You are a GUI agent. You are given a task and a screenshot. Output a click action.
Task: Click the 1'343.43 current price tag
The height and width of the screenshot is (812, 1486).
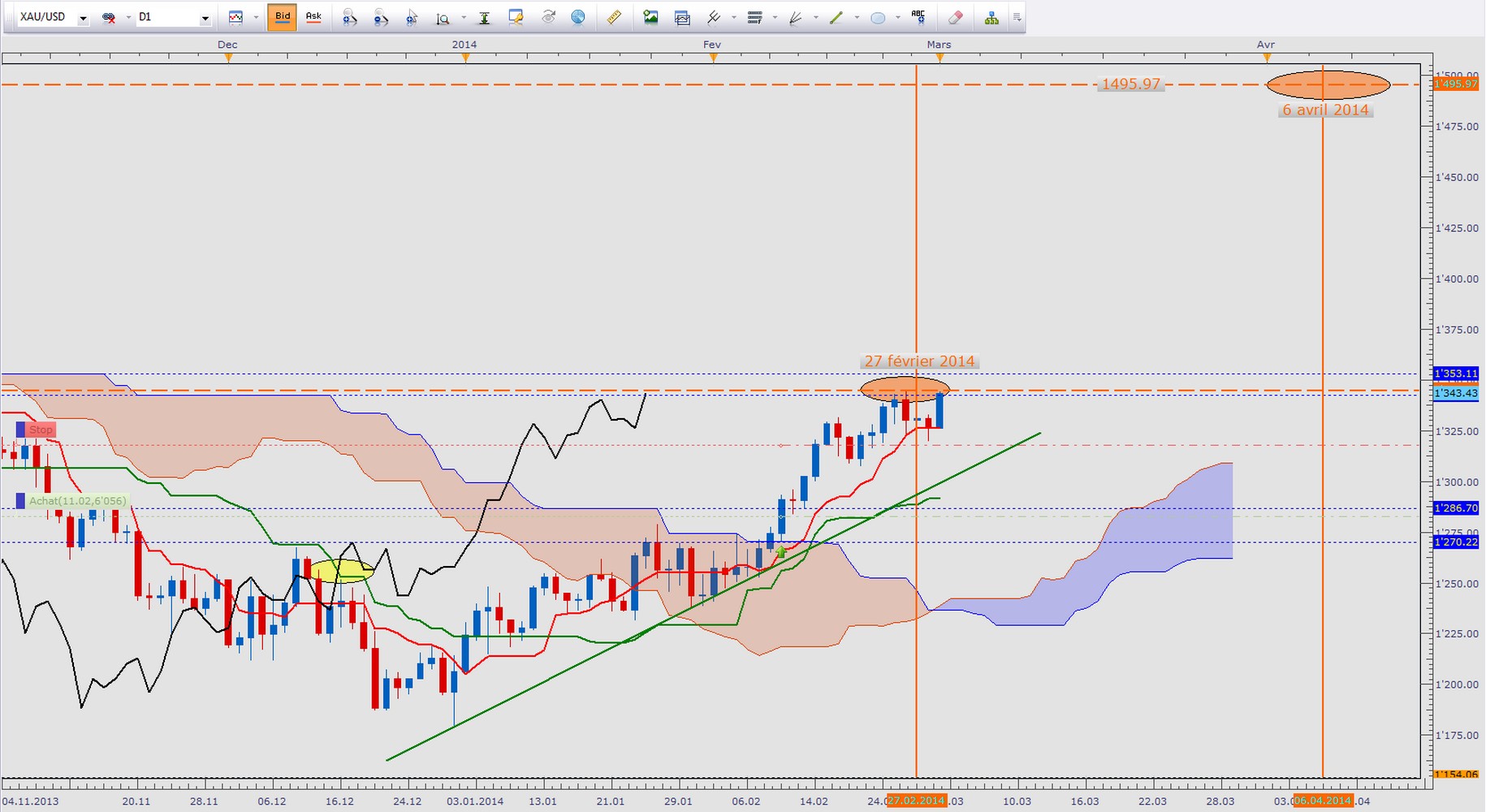[x=1456, y=393]
